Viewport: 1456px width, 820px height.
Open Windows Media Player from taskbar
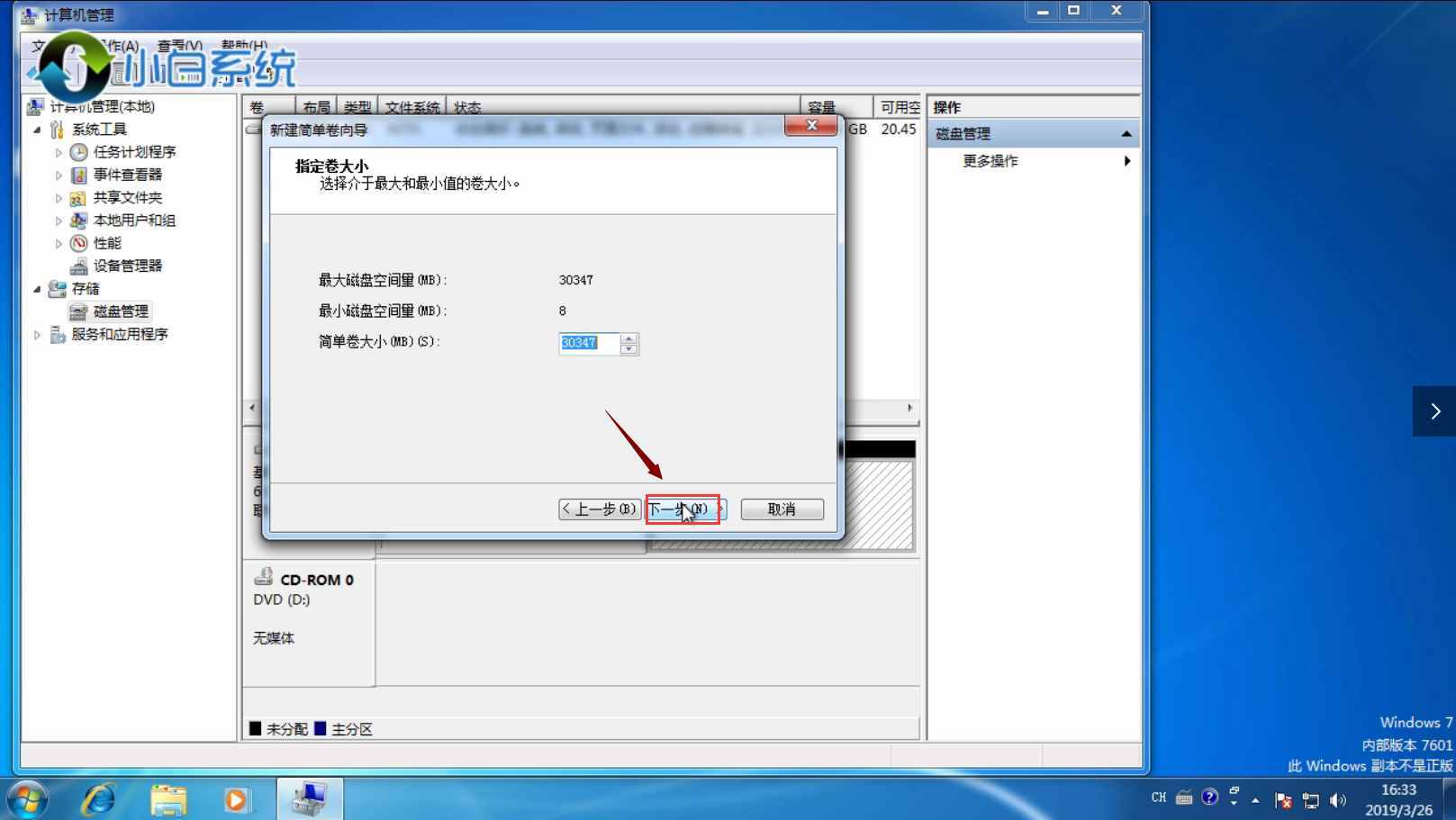click(x=237, y=799)
